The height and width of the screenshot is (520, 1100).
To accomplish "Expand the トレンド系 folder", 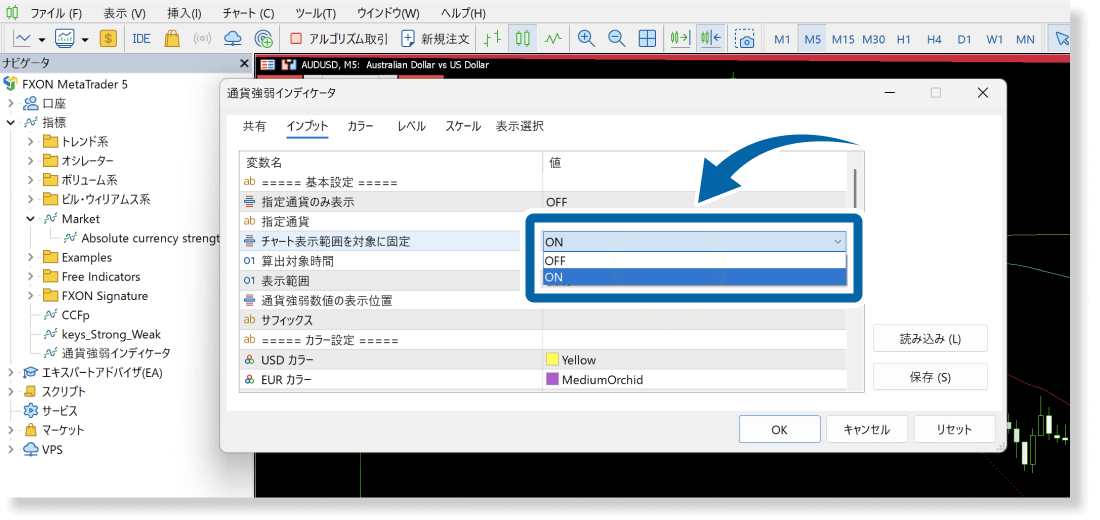I will (x=30, y=142).
